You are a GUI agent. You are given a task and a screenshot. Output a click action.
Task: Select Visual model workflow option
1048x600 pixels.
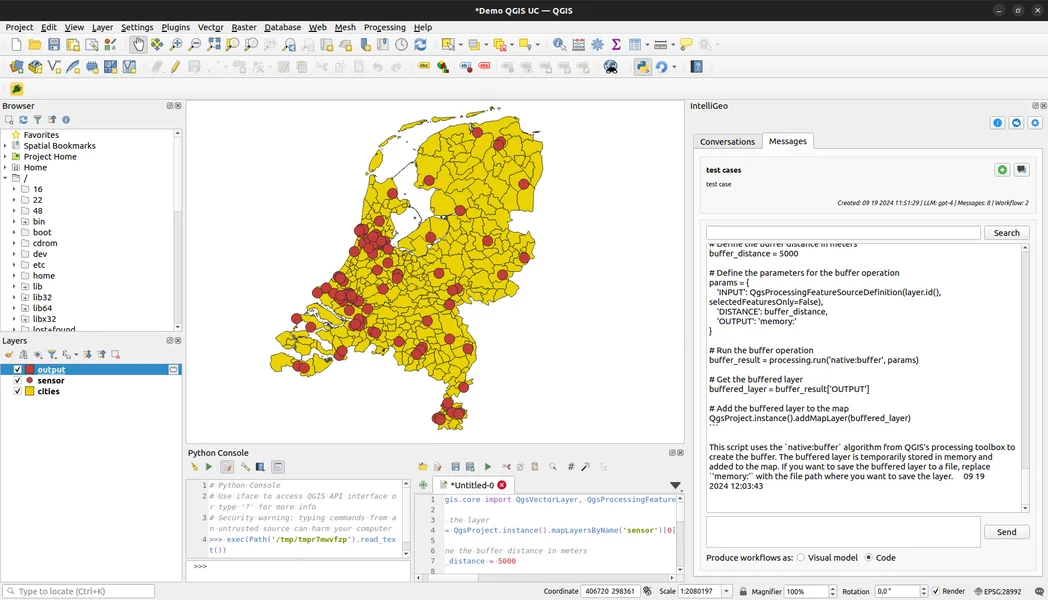801,557
